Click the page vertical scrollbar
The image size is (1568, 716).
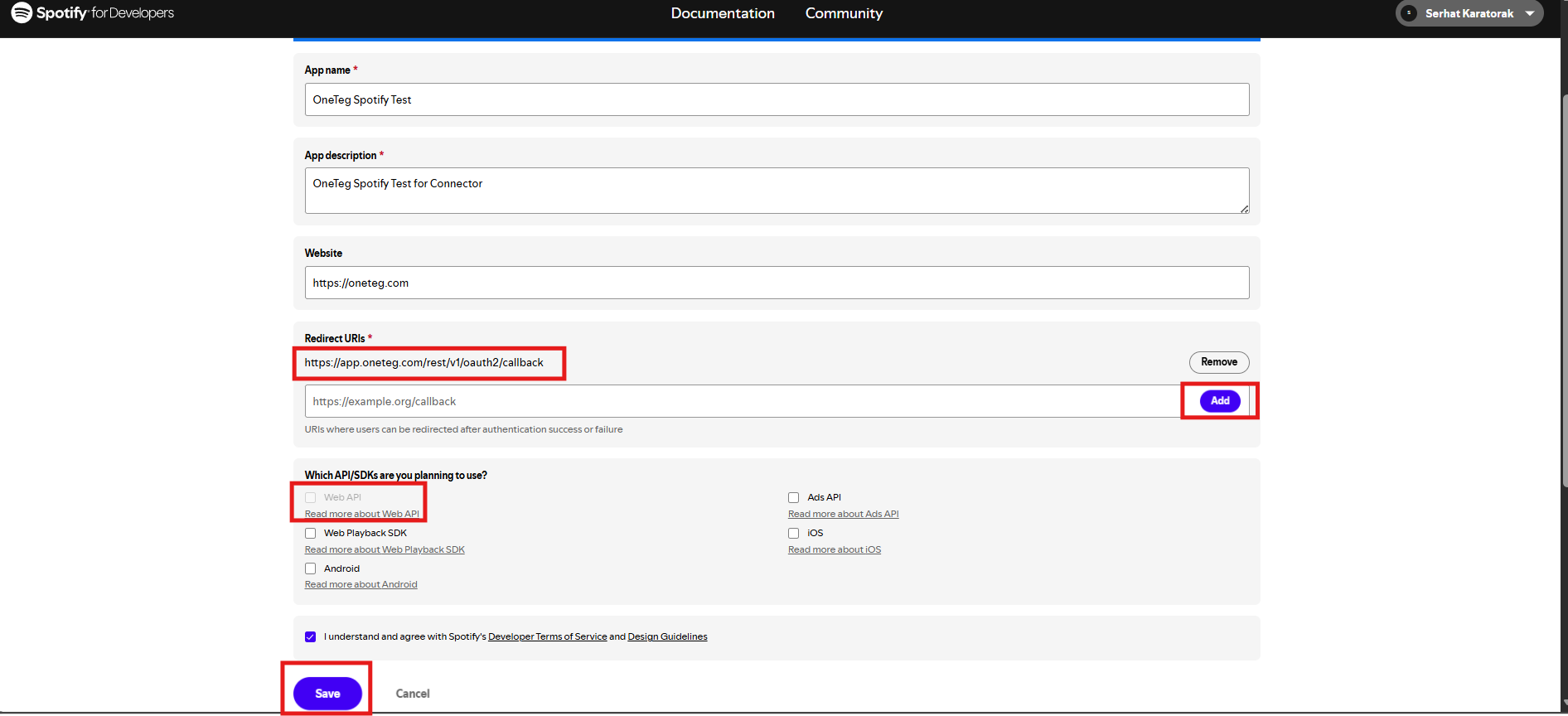1564,290
